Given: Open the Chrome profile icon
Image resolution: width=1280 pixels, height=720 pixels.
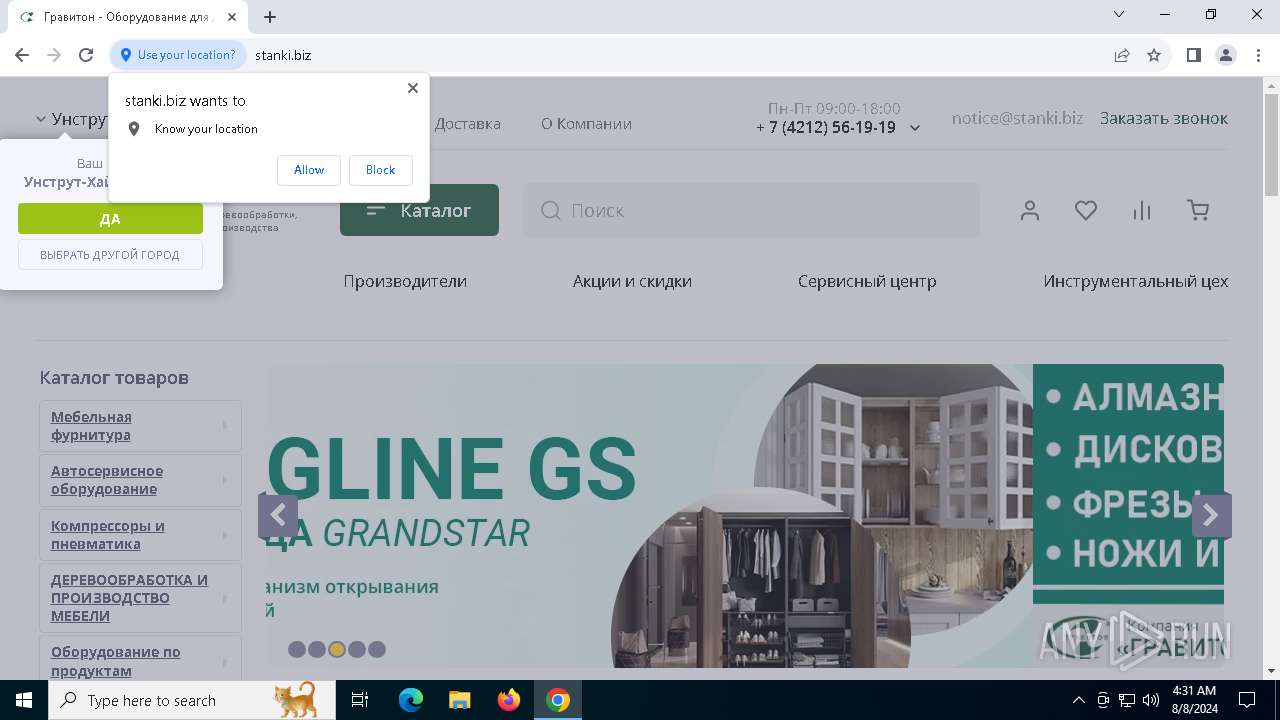Looking at the screenshot, I should pyautogui.click(x=1226, y=55).
